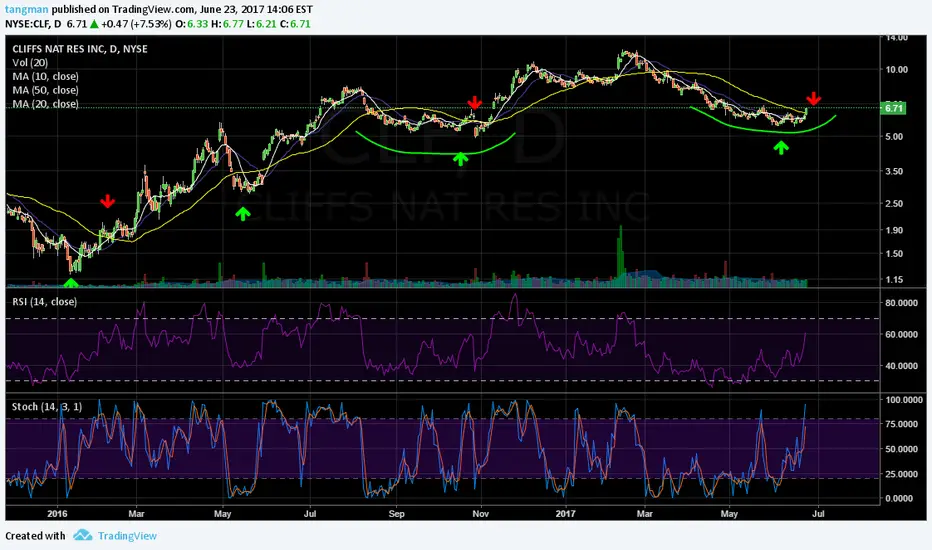Viewport: 932px width, 550px height.
Task: Open the tangman author link
Action: (x=27, y=10)
